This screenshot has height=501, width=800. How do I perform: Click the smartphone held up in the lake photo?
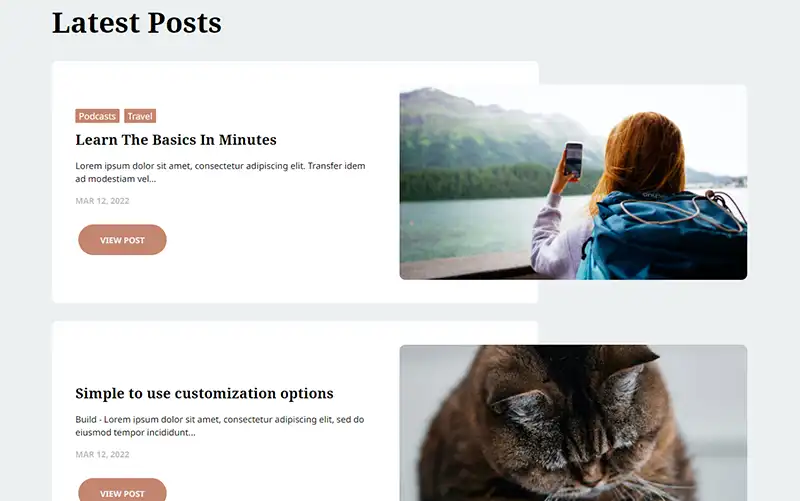573,160
